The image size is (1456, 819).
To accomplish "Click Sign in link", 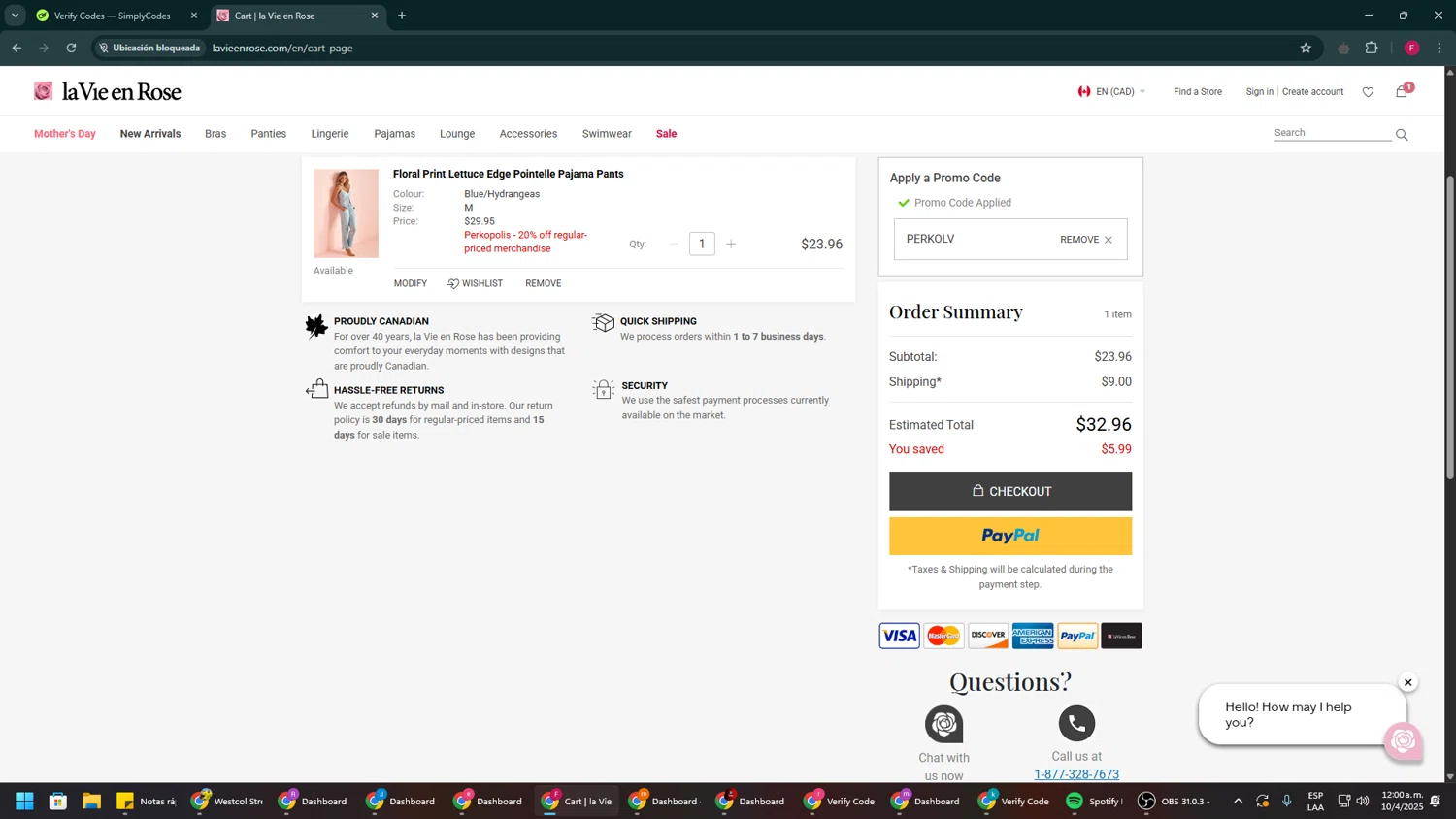I will coord(1259,92).
